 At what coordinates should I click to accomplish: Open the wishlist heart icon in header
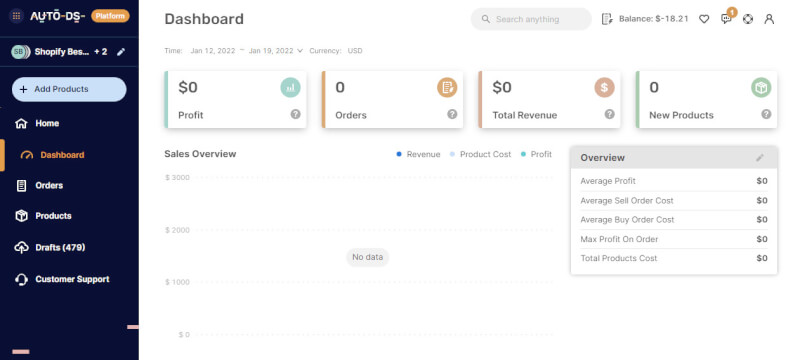pos(704,19)
